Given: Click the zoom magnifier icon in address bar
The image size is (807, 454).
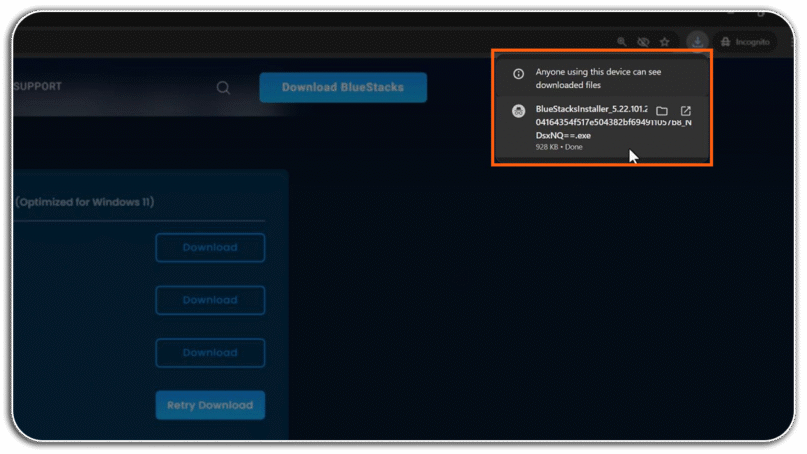Looking at the screenshot, I should pos(622,42).
